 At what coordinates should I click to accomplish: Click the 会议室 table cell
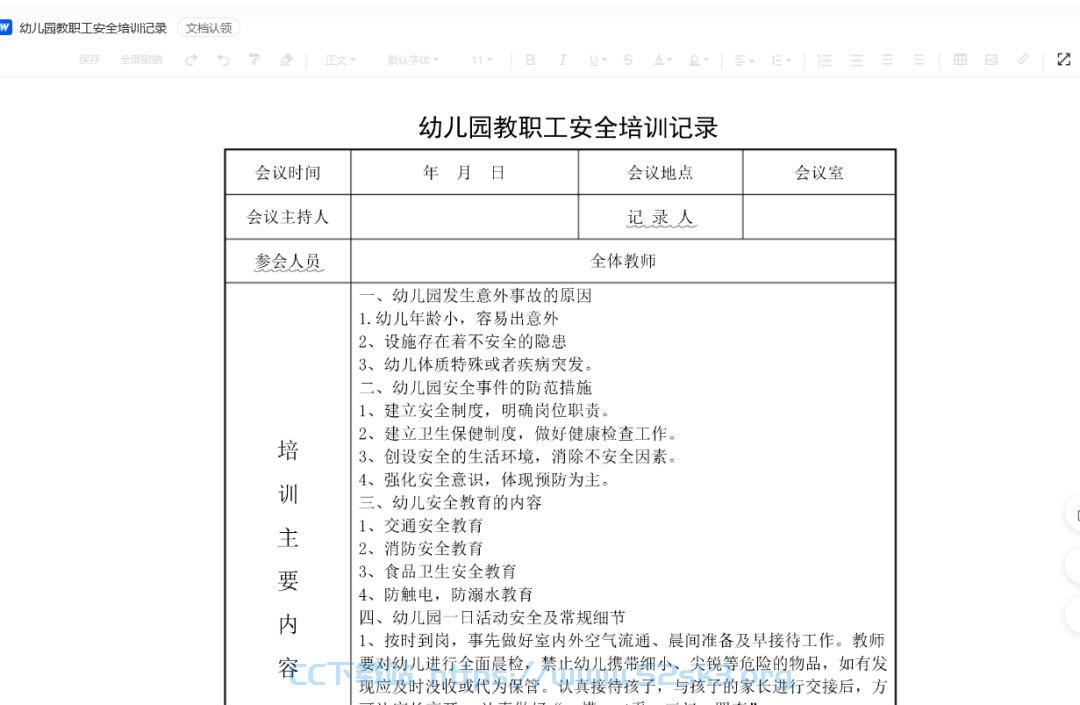(x=819, y=172)
